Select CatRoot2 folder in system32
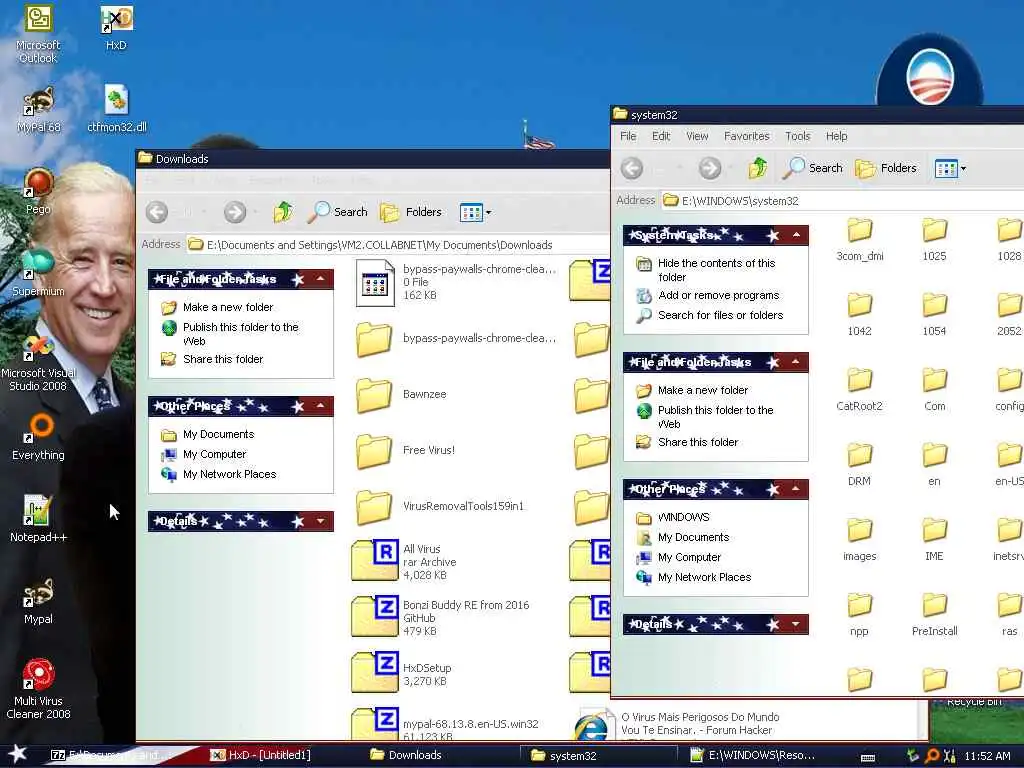The width and height of the screenshot is (1024, 768). pyautogui.click(x=859, y=390)
